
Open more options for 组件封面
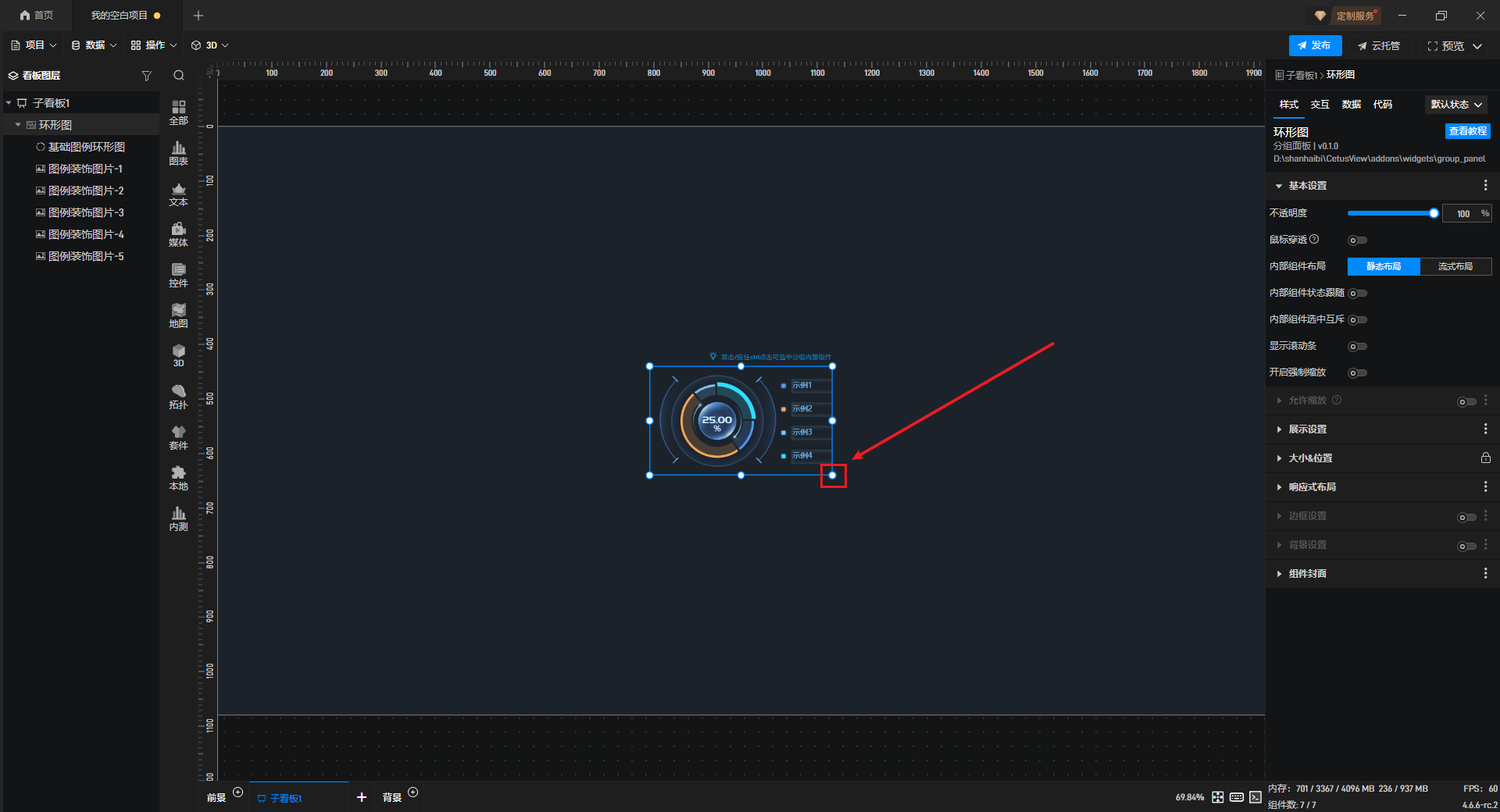1485,574
